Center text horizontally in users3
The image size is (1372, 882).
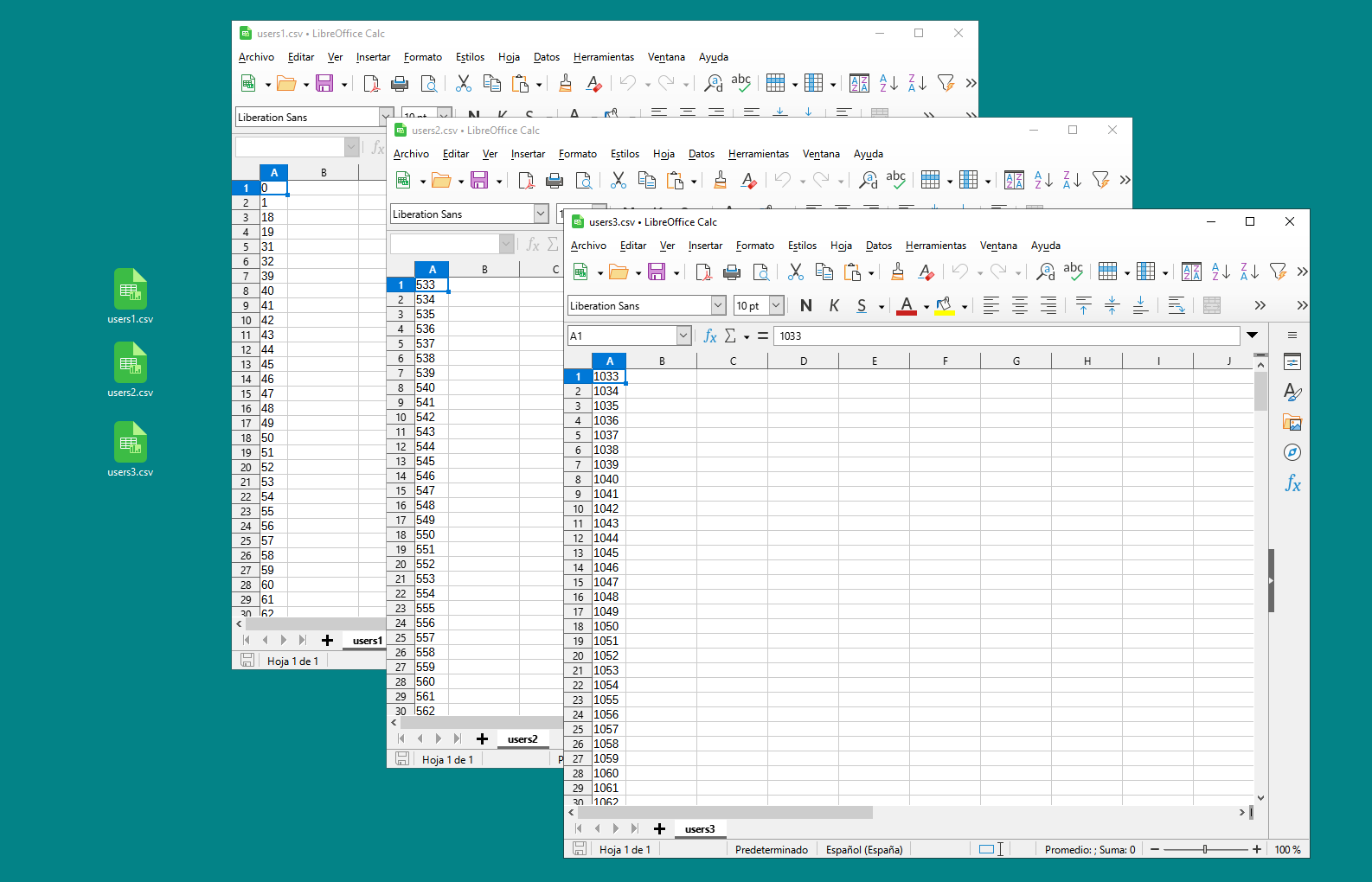pyautogui.click(x=1020, y=305)
